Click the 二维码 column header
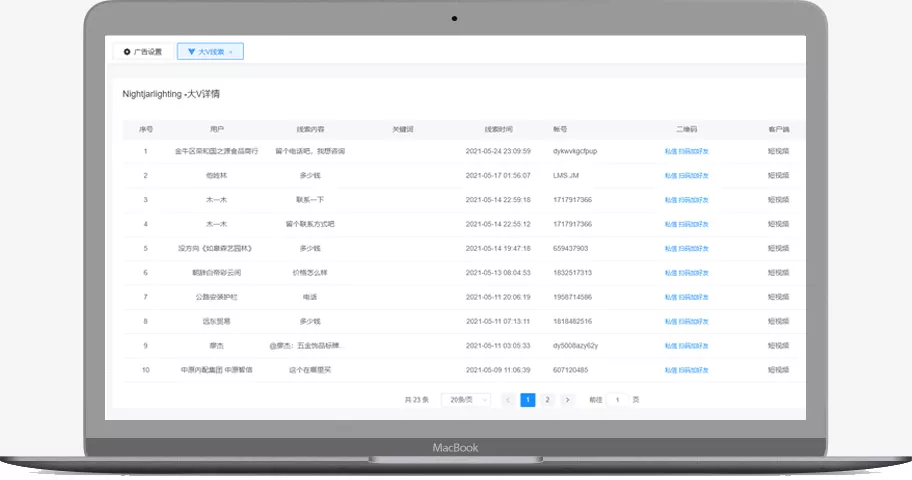Viewport: 912px width, 480px height. [x=686, y=129]
